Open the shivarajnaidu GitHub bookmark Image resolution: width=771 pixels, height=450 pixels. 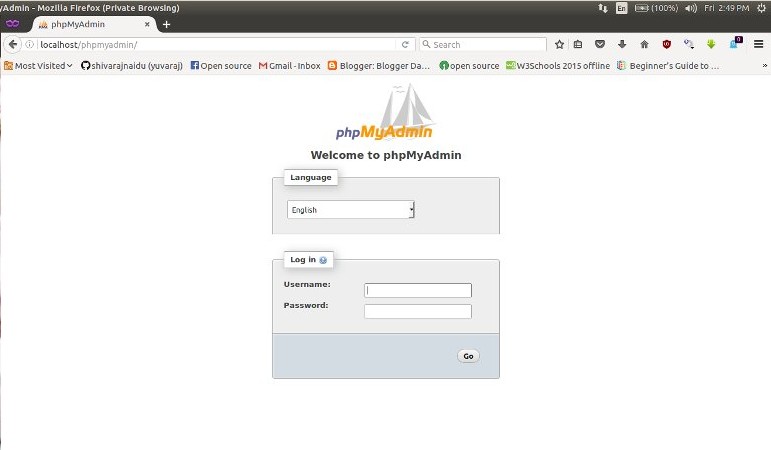pos(131,65)
